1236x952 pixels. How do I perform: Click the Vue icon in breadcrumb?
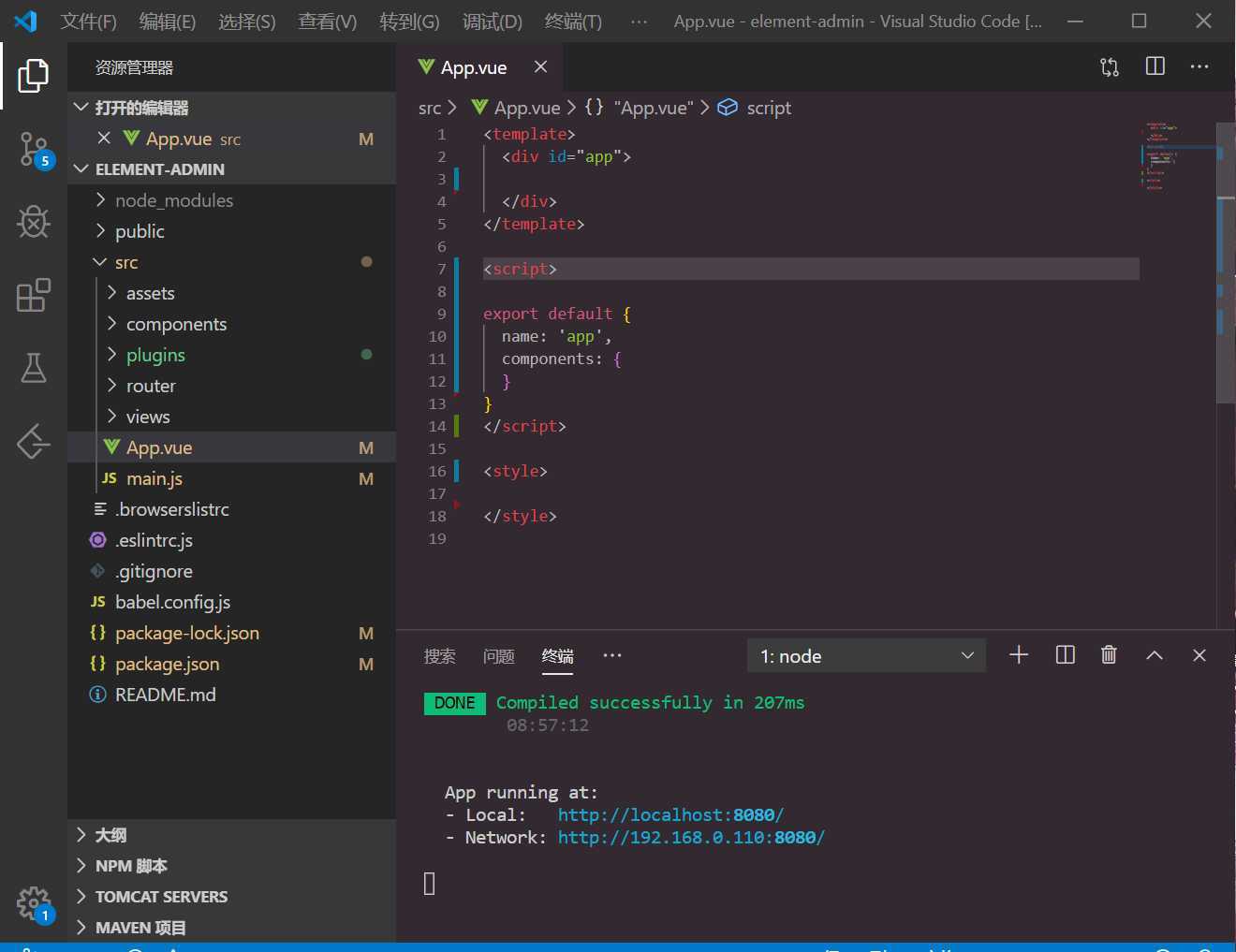[x=479, y=108]
